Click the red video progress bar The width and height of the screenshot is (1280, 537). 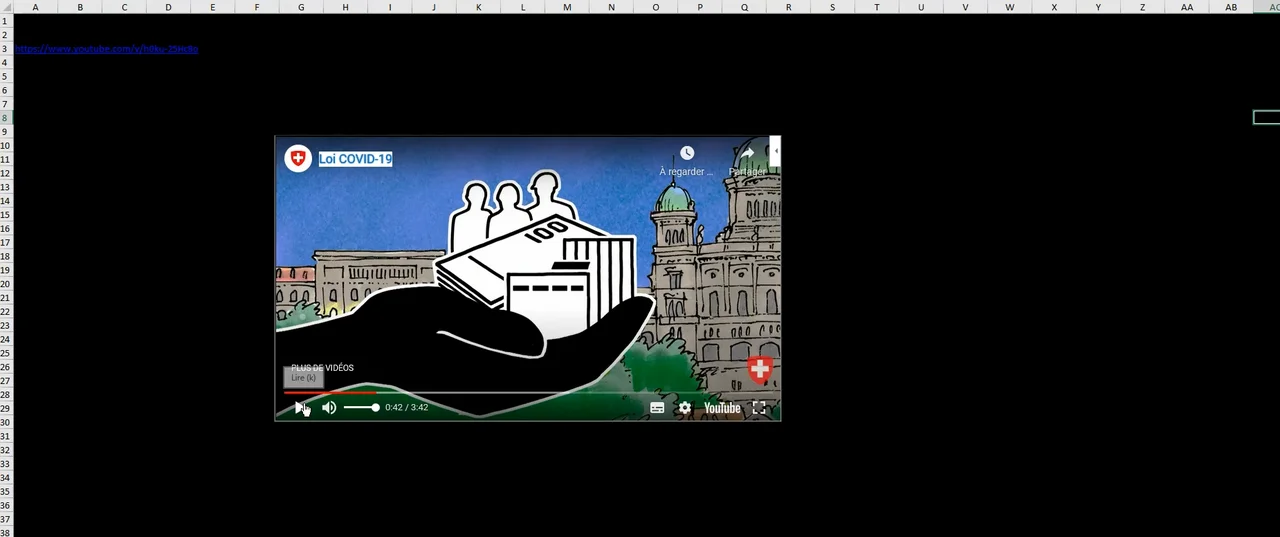(330, 393)
